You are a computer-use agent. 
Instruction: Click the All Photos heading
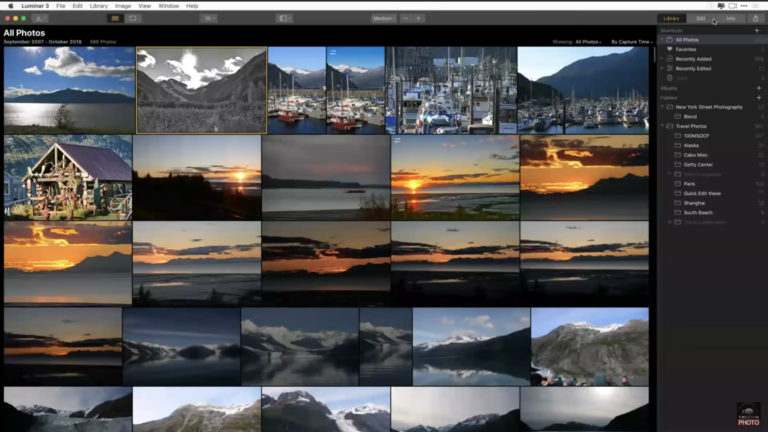point(24,33)
